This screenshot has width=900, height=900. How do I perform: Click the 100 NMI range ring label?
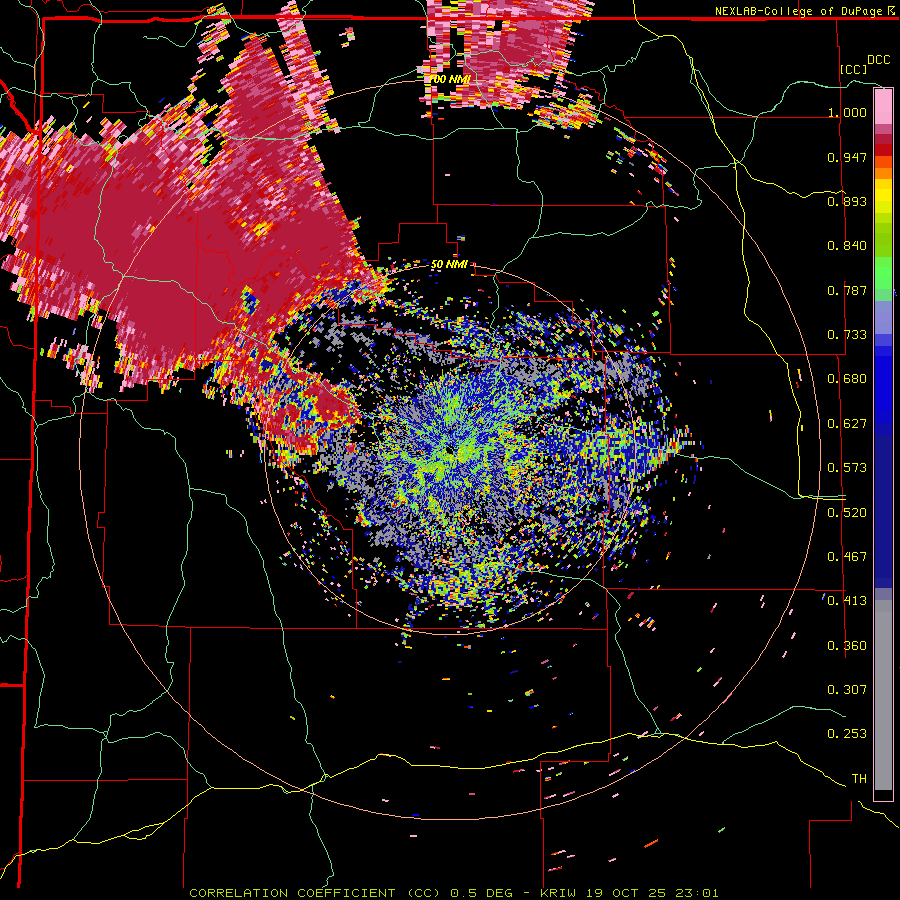coord(450,79)
